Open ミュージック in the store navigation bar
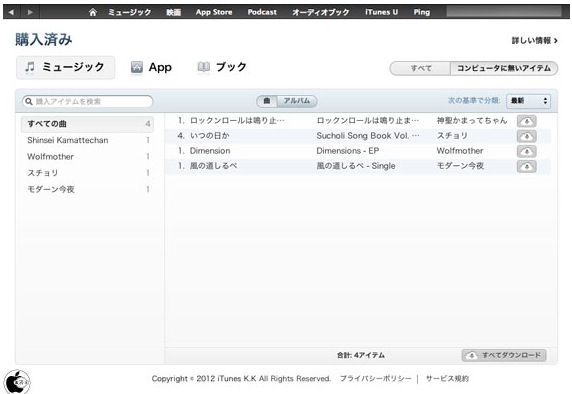 point(130,12)
